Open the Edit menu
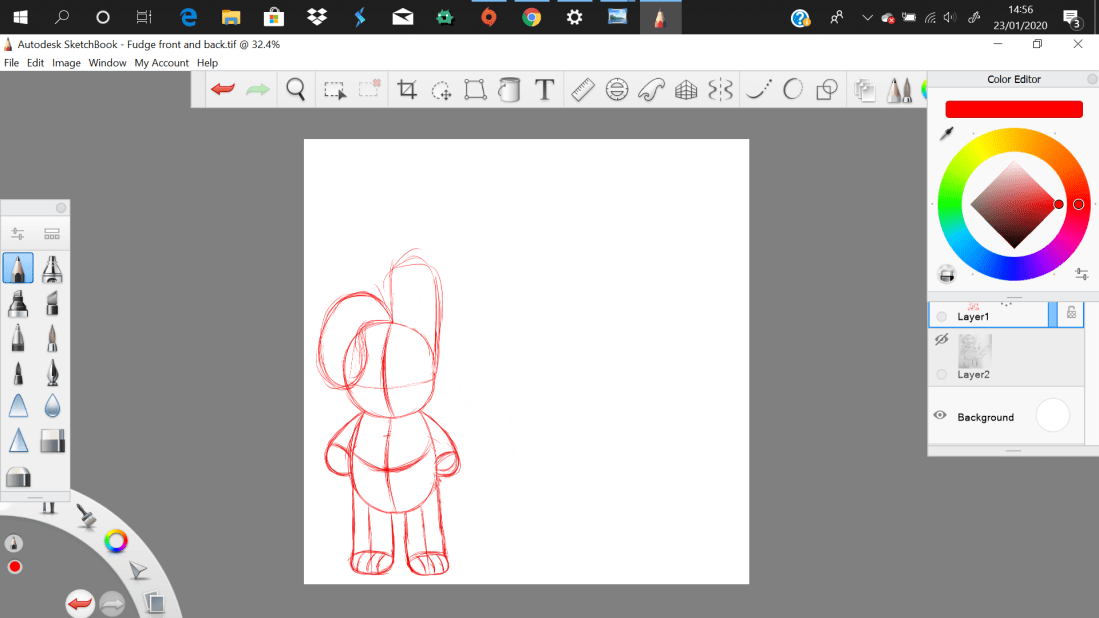The image size is (1099, 618). [x=35, y=63]
